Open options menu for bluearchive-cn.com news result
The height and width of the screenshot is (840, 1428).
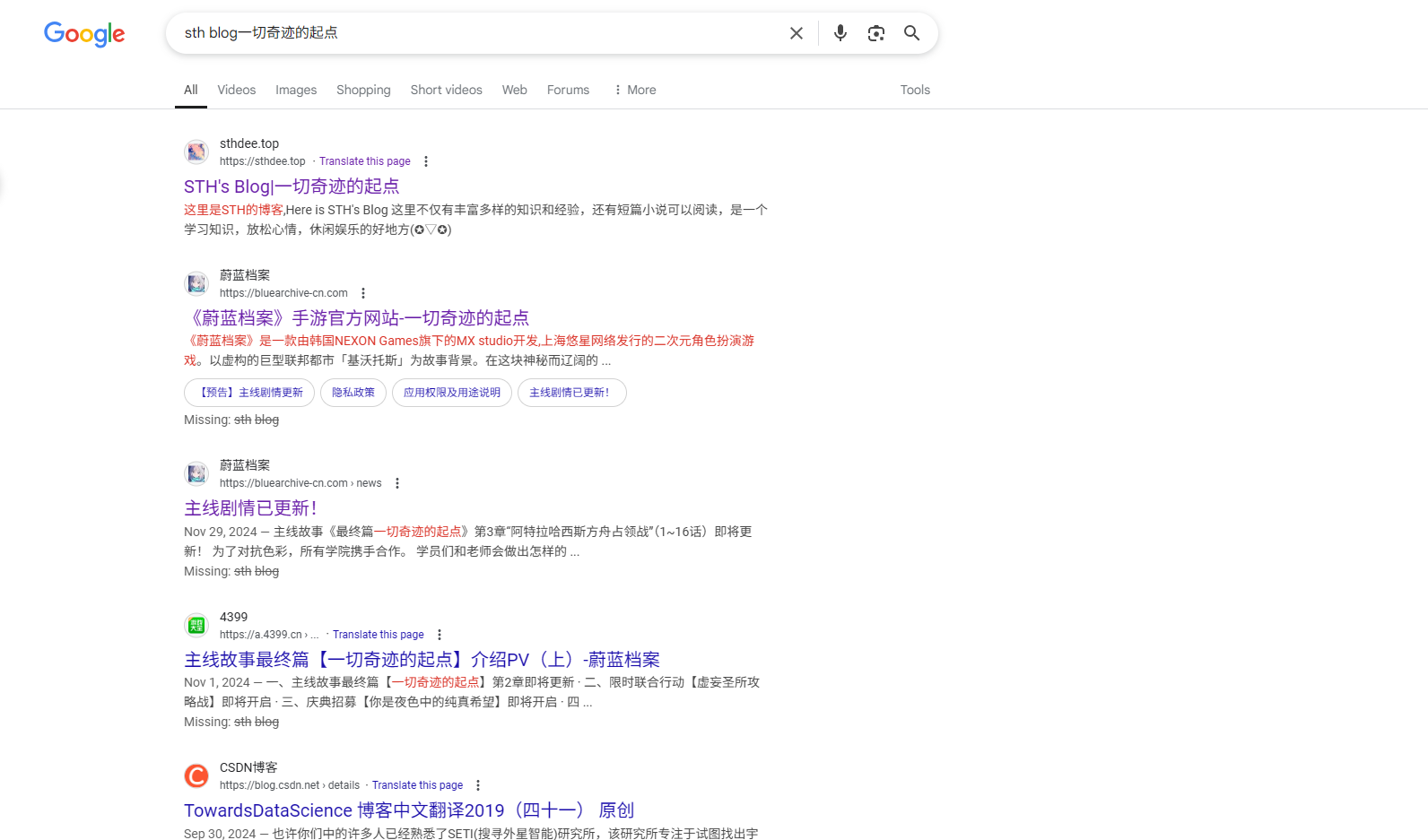397,483
